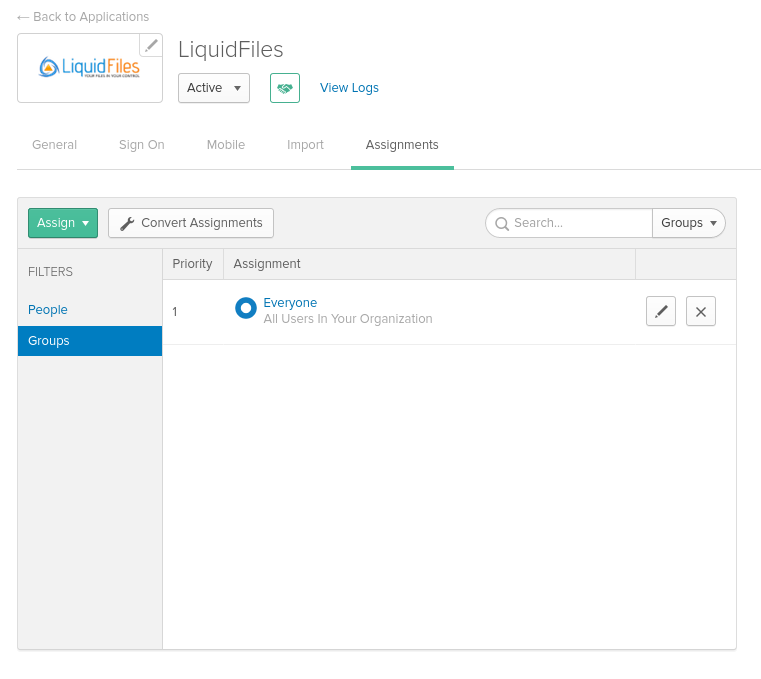
Task: Remove the Everyone assignment with X
Action: point(700,311)
